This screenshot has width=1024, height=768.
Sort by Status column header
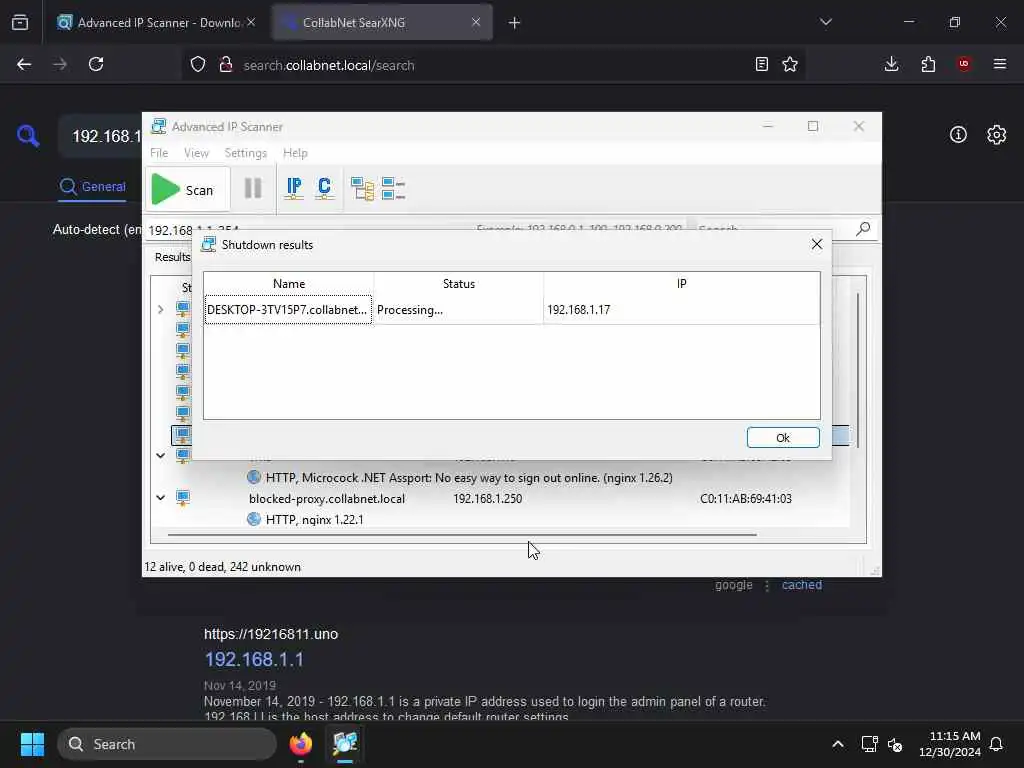[x=458, y=283]
